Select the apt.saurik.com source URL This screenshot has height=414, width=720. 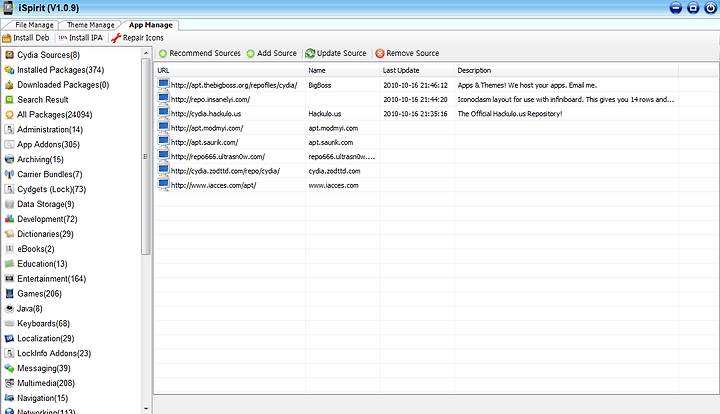[x=204, y=142]
